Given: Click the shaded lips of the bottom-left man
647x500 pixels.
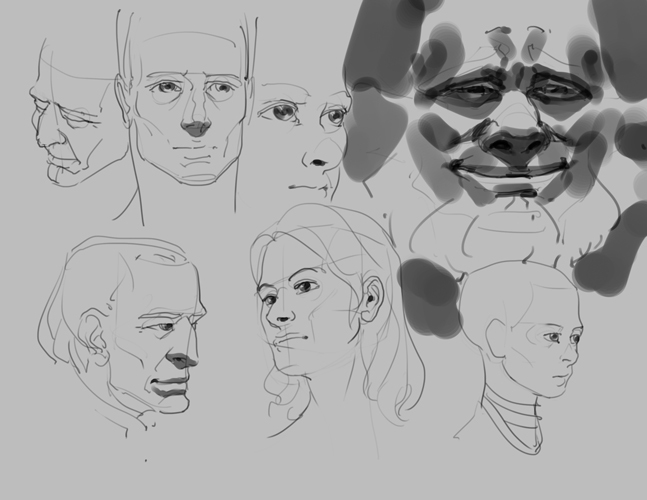Looking at the screenshot, I should click(x=172, y=388).
